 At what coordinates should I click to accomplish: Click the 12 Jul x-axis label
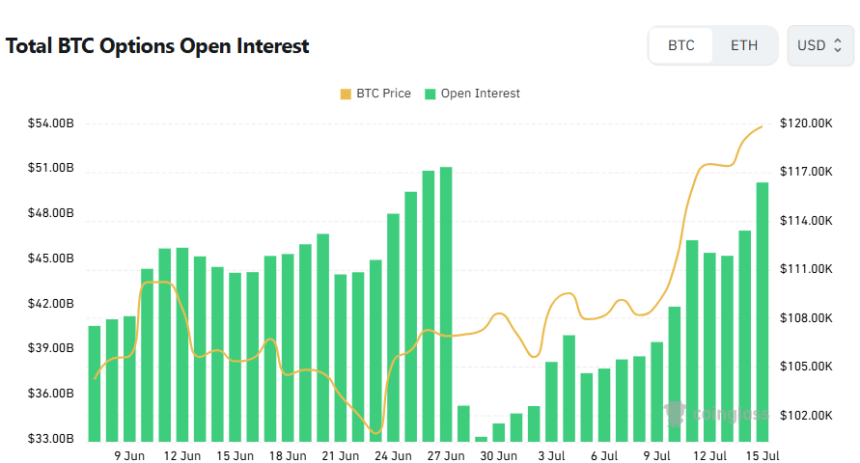coord(710,456)
